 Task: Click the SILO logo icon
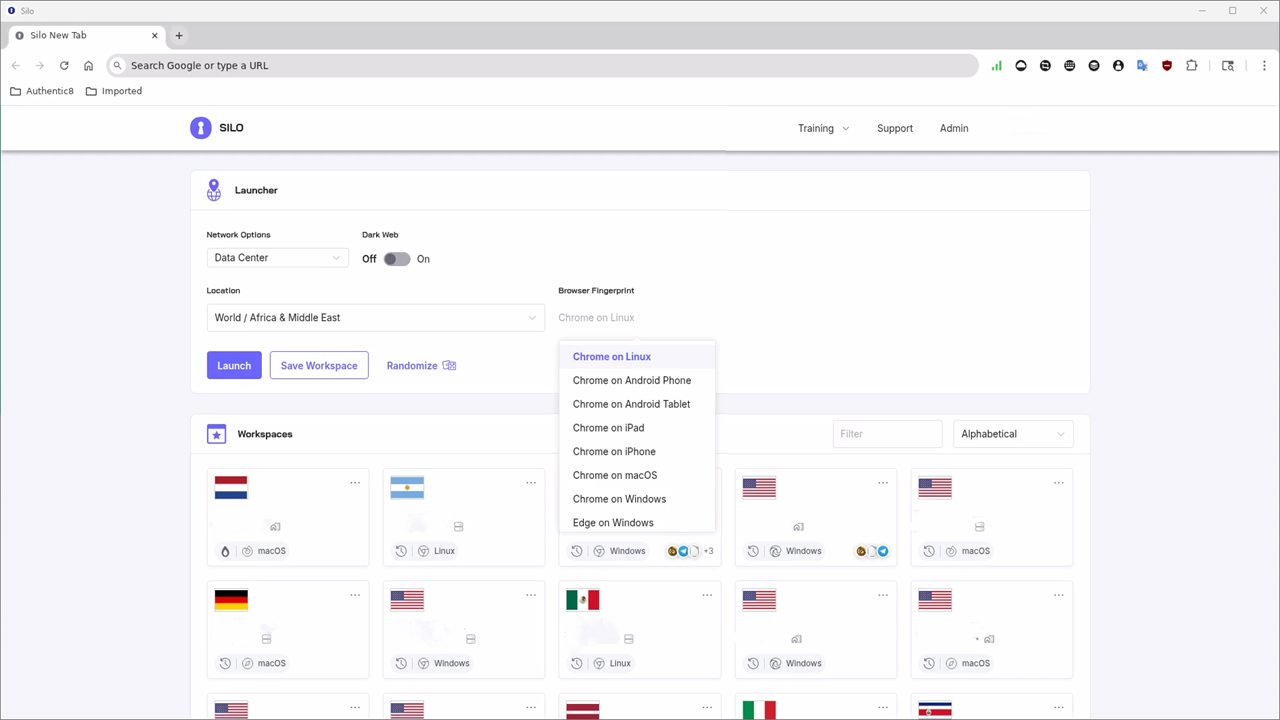[201, 128]
